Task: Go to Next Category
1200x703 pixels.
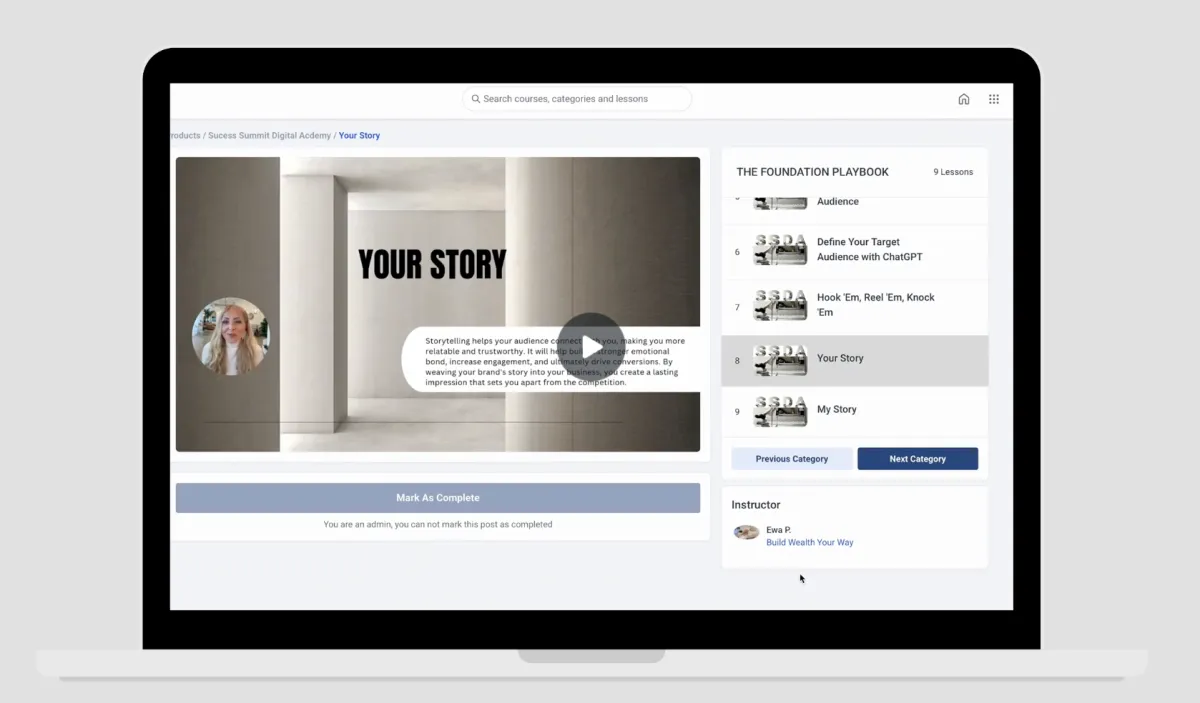Action: [x=918, y=459]
